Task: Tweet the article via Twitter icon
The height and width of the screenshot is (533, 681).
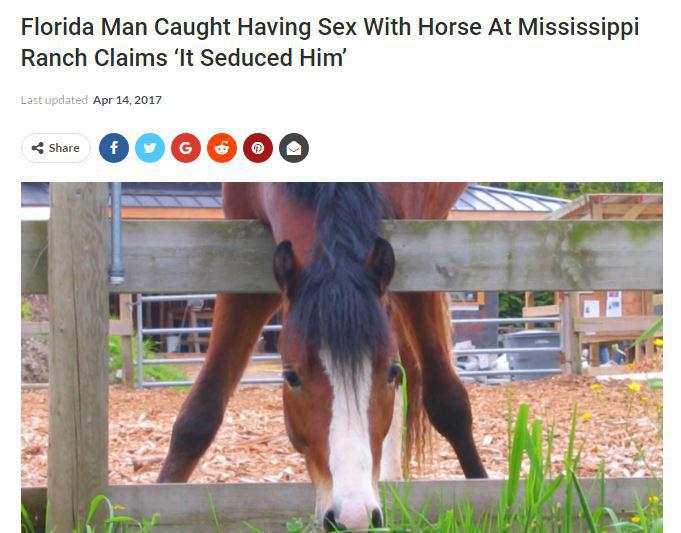Action: click(x=150, y=148)
